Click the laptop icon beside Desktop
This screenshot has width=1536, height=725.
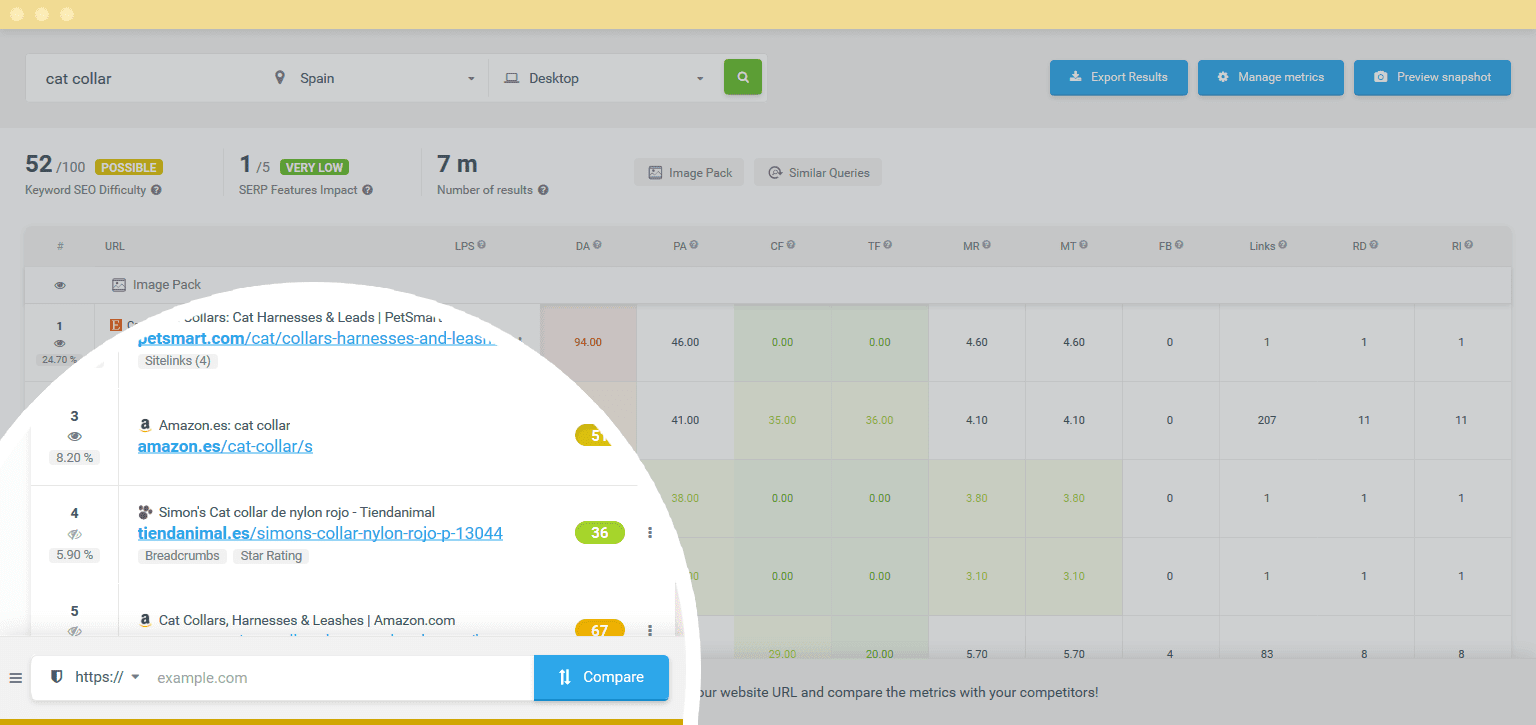coord(511,78)
